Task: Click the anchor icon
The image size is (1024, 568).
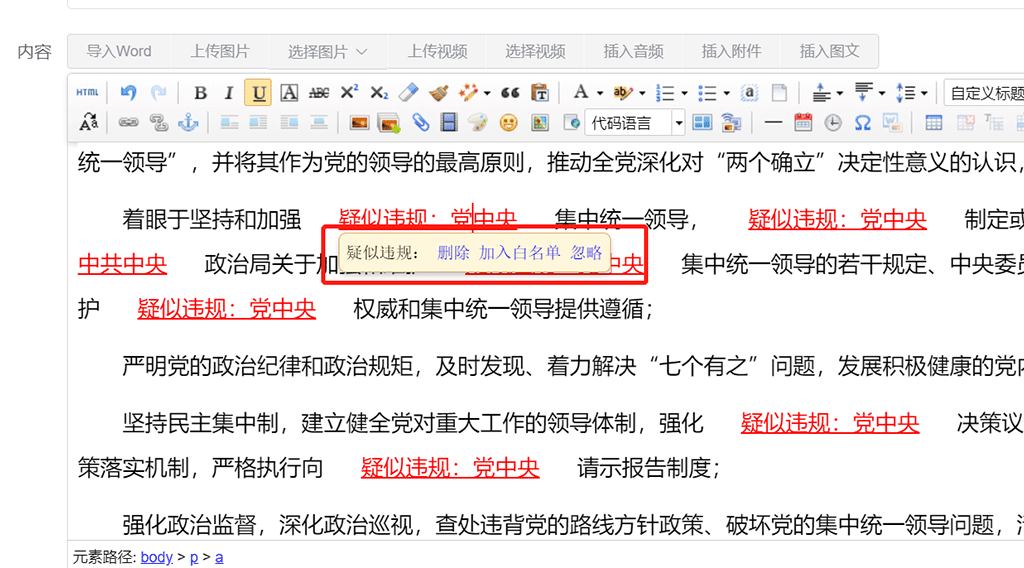Action: 188,123
